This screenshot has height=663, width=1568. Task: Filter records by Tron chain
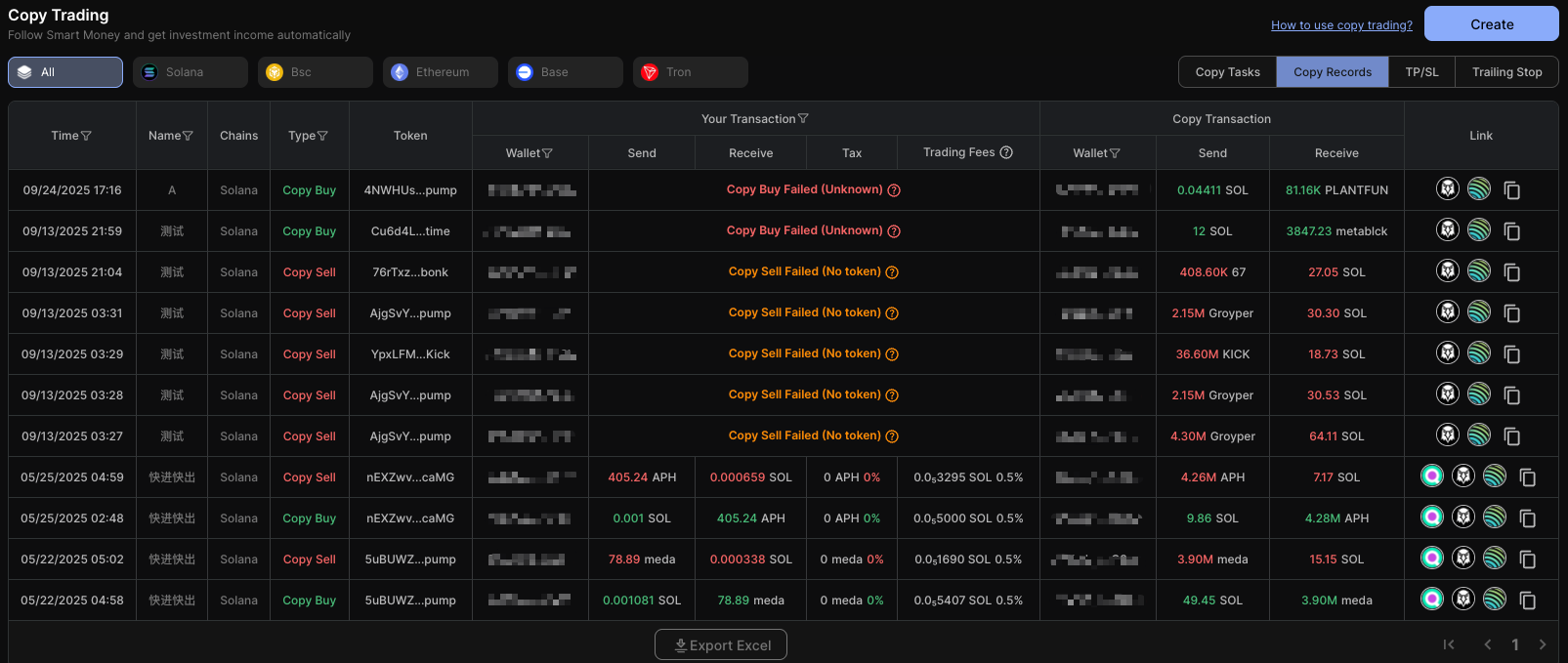[x=691, y=72]
